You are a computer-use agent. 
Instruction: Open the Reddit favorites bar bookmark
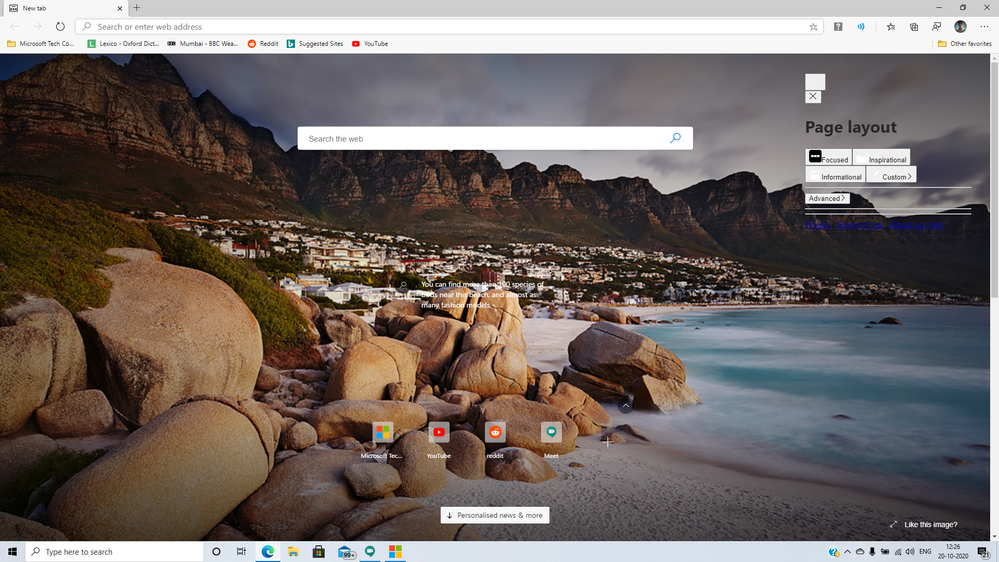tap(262, 44)
